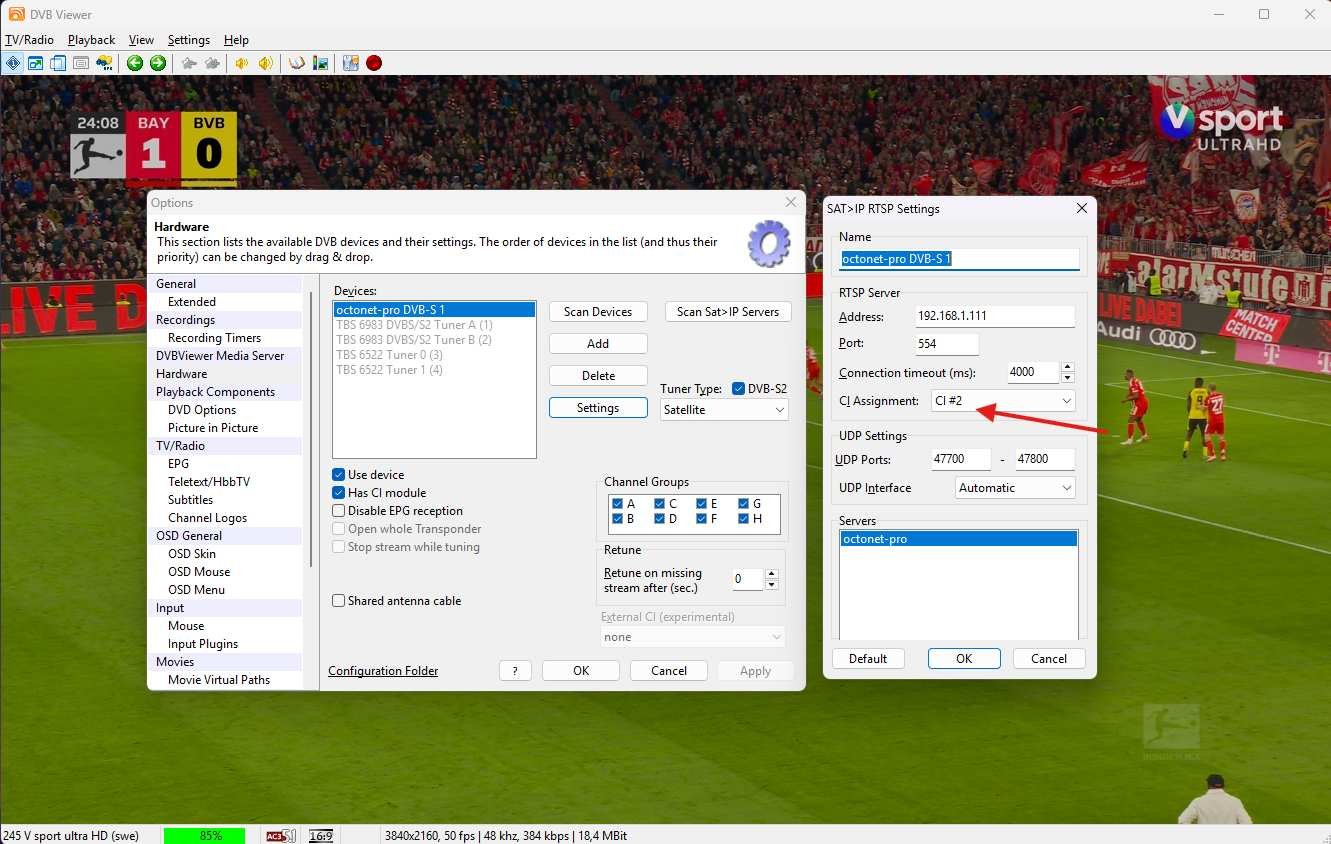1331x844 pixels.
Task: Enable Disable EPG reception option
Action: 339,511
